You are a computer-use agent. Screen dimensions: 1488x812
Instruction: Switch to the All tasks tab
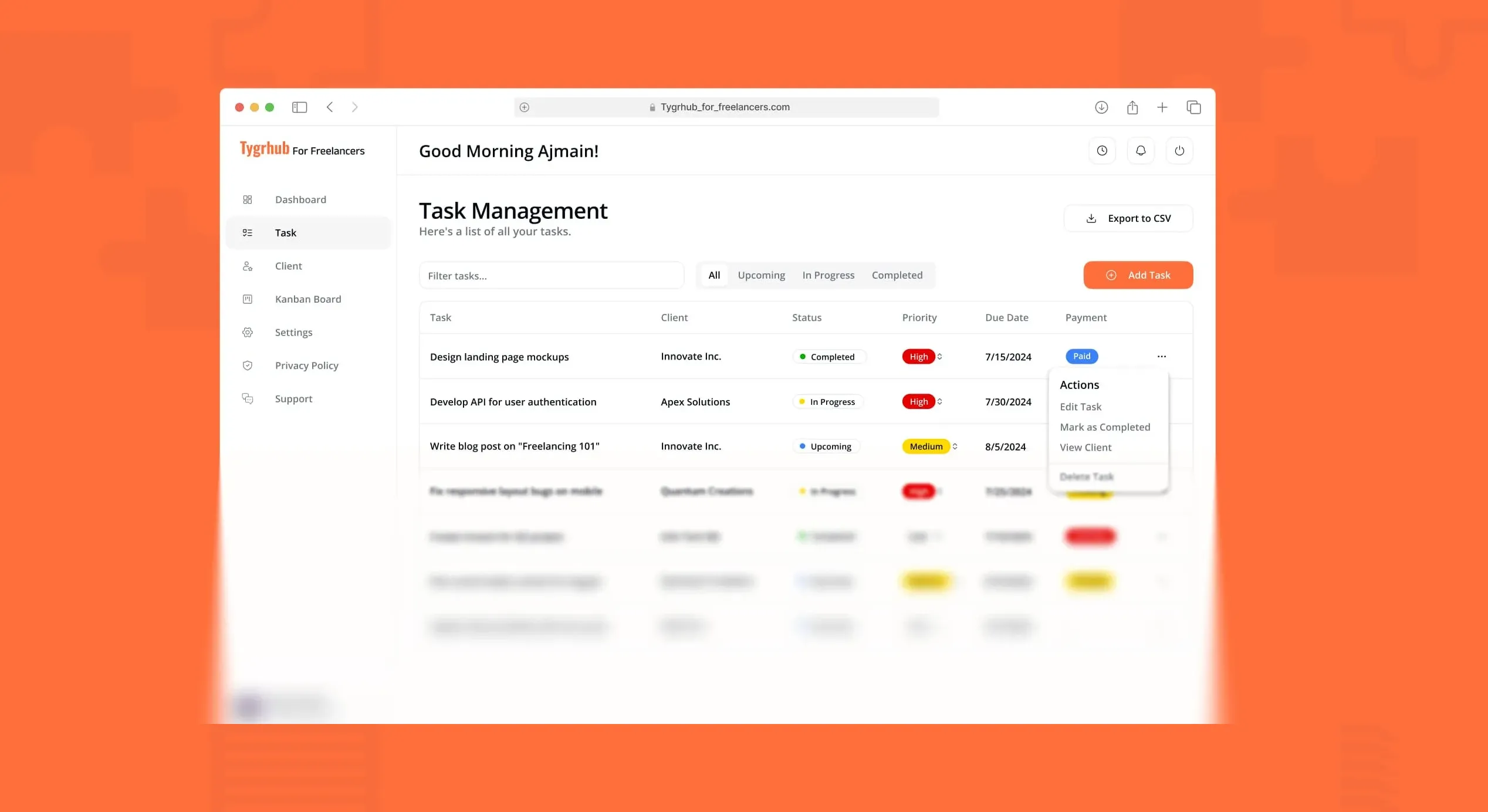[714, 275]
